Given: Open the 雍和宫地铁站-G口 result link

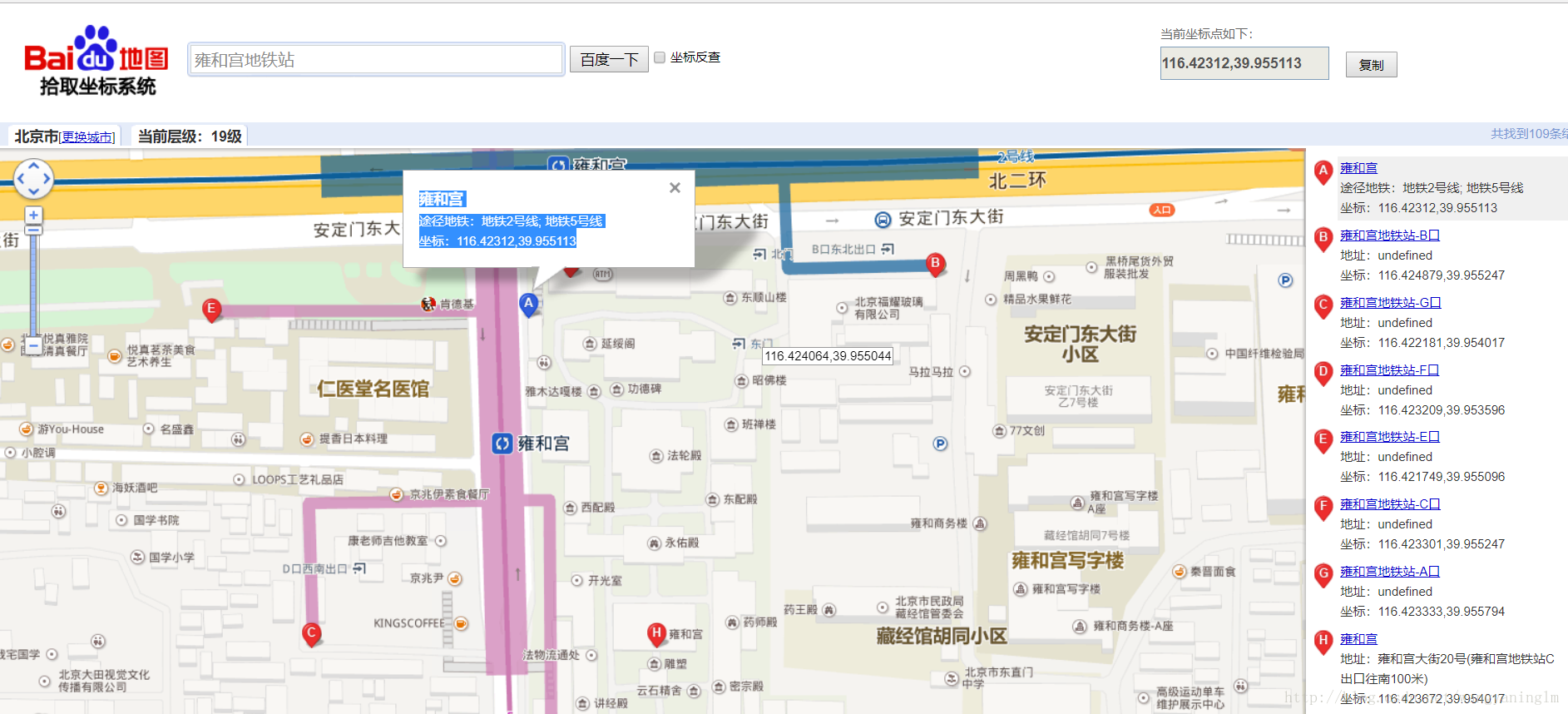Looking at the screenshot, I should [1390, 303].
